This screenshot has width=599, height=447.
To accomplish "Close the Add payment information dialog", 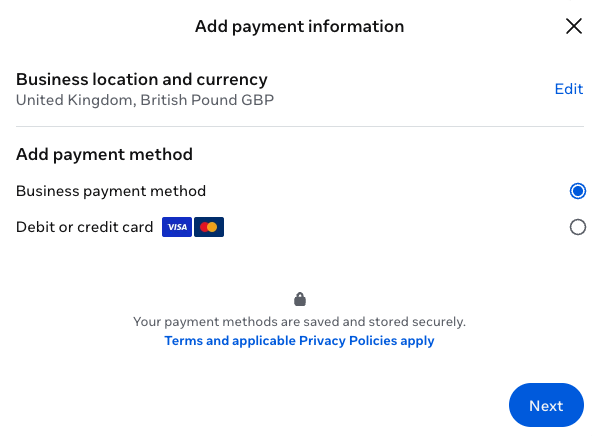I will 573,26.
